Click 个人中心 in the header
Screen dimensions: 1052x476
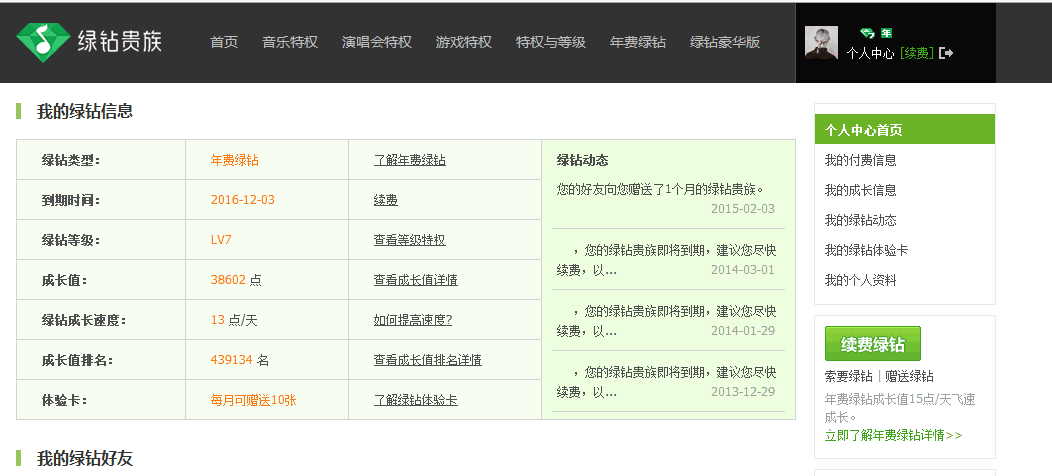[x=870, y=54]
